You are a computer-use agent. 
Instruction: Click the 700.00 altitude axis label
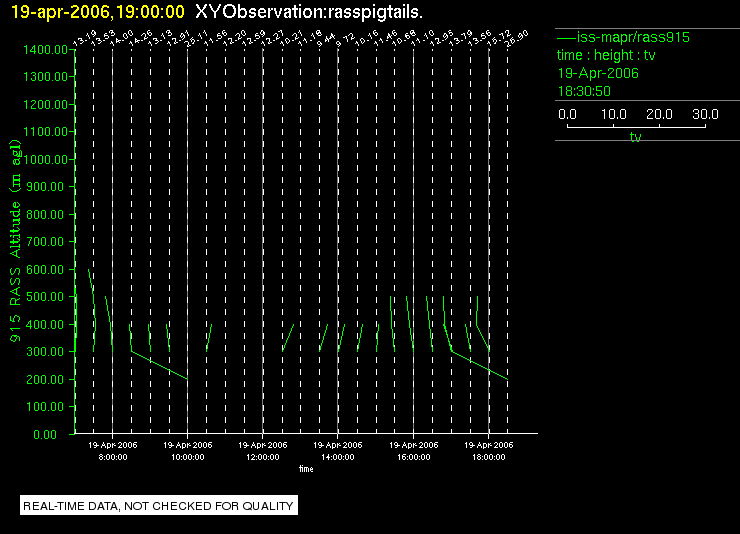[x=45, y=242]
